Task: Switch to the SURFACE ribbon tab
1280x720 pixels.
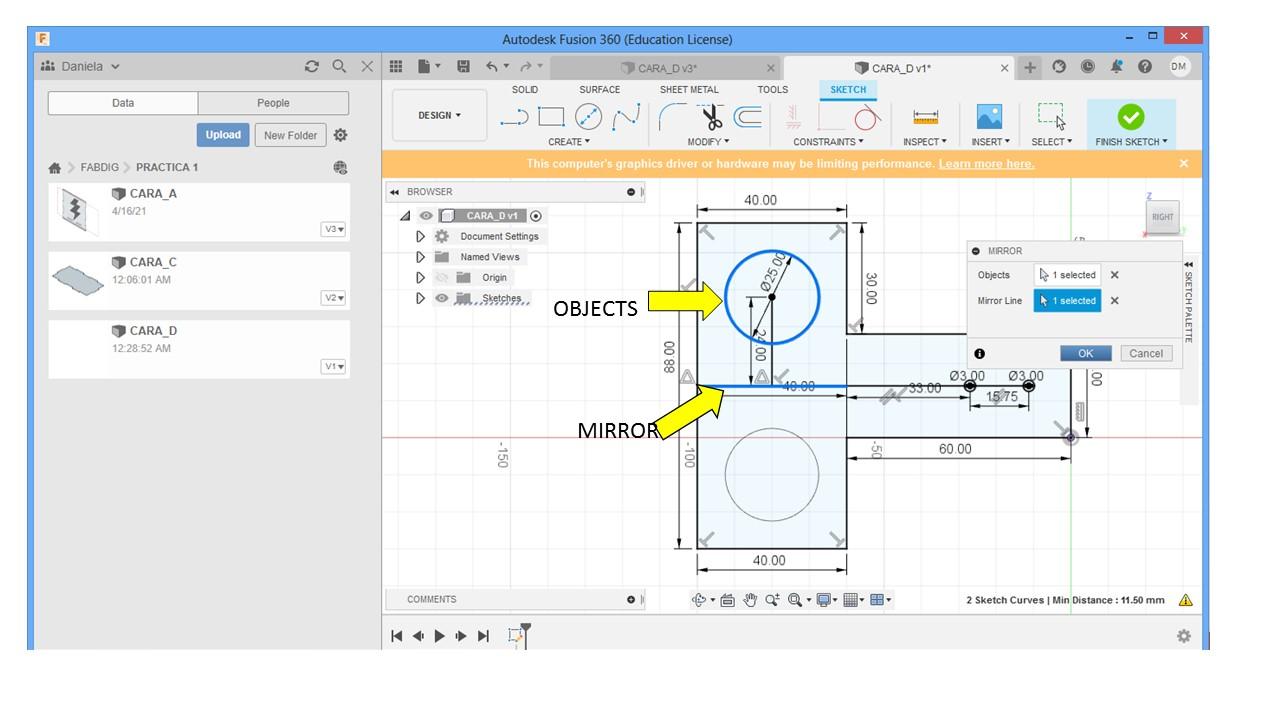Action: [600, 89]
